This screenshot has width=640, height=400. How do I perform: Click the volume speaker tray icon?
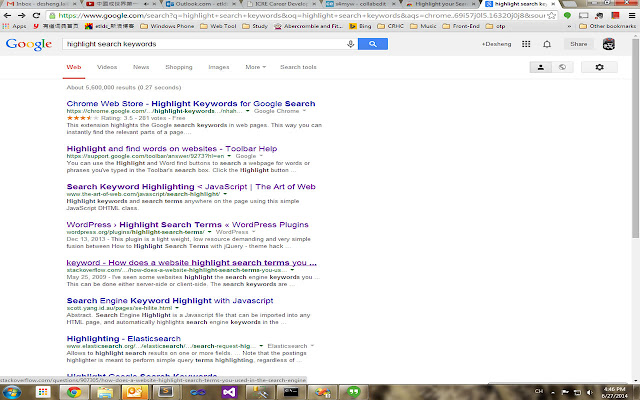tap(590, 392)
